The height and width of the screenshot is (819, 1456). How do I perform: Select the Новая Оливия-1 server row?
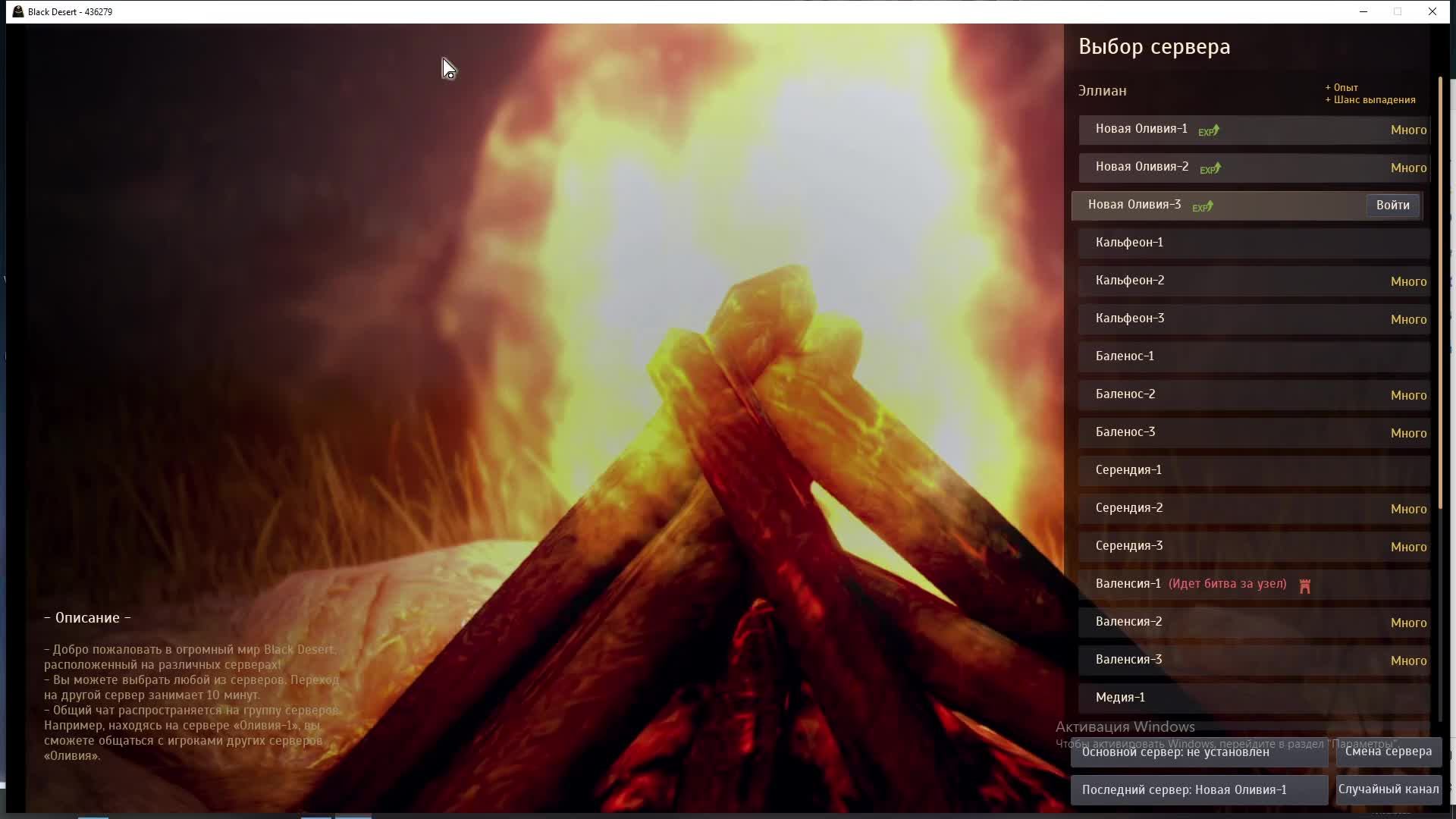click(x=1254, y=130)
